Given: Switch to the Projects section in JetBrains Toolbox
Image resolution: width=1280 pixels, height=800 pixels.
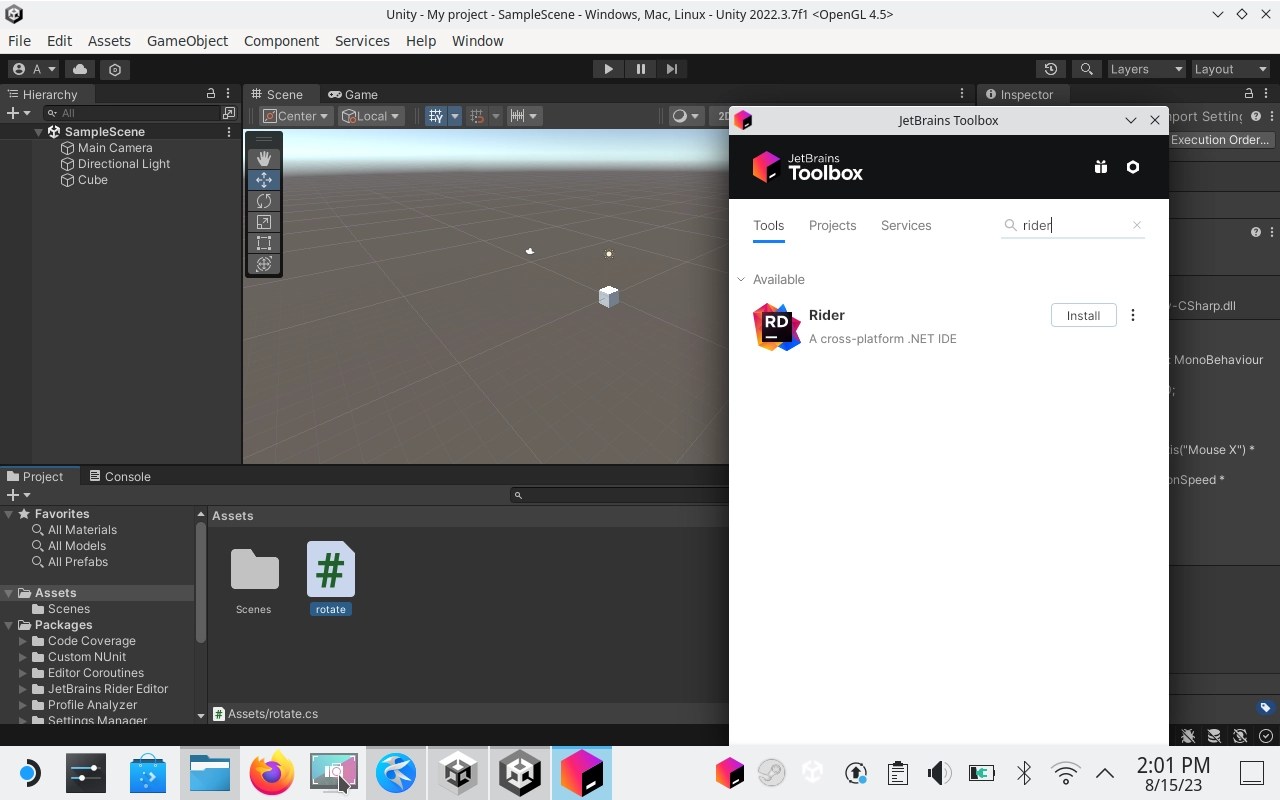Looking at the screenshot, I should pos(832,225).
